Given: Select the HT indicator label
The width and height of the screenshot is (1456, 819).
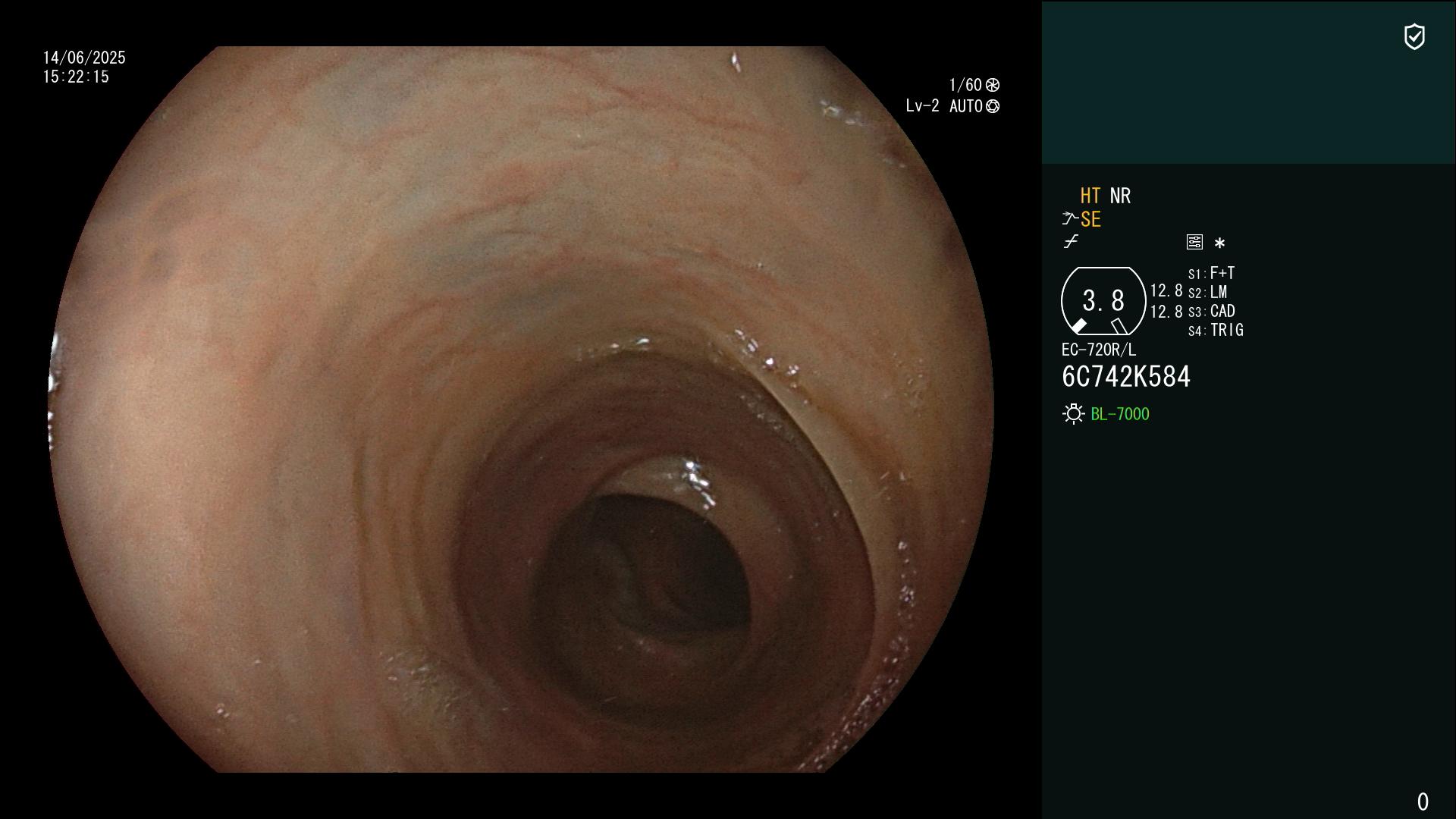Looking at the screenshot, I should (x=1090, y=196).
